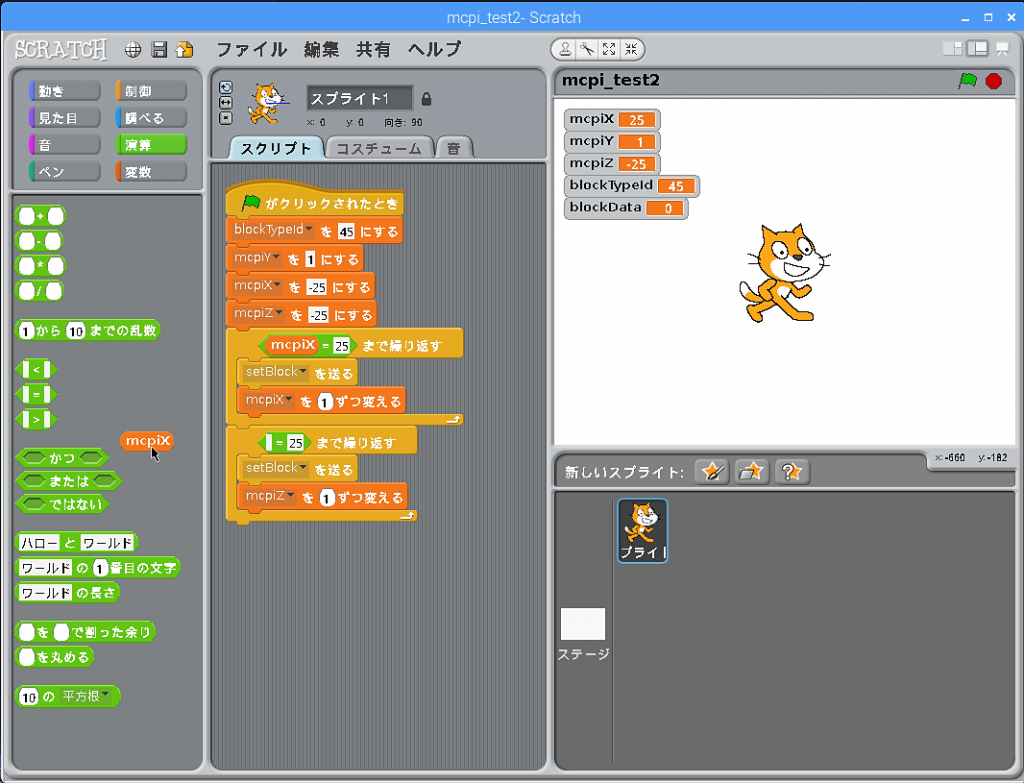Click the スプライト1 name field

tap(358, 98)
